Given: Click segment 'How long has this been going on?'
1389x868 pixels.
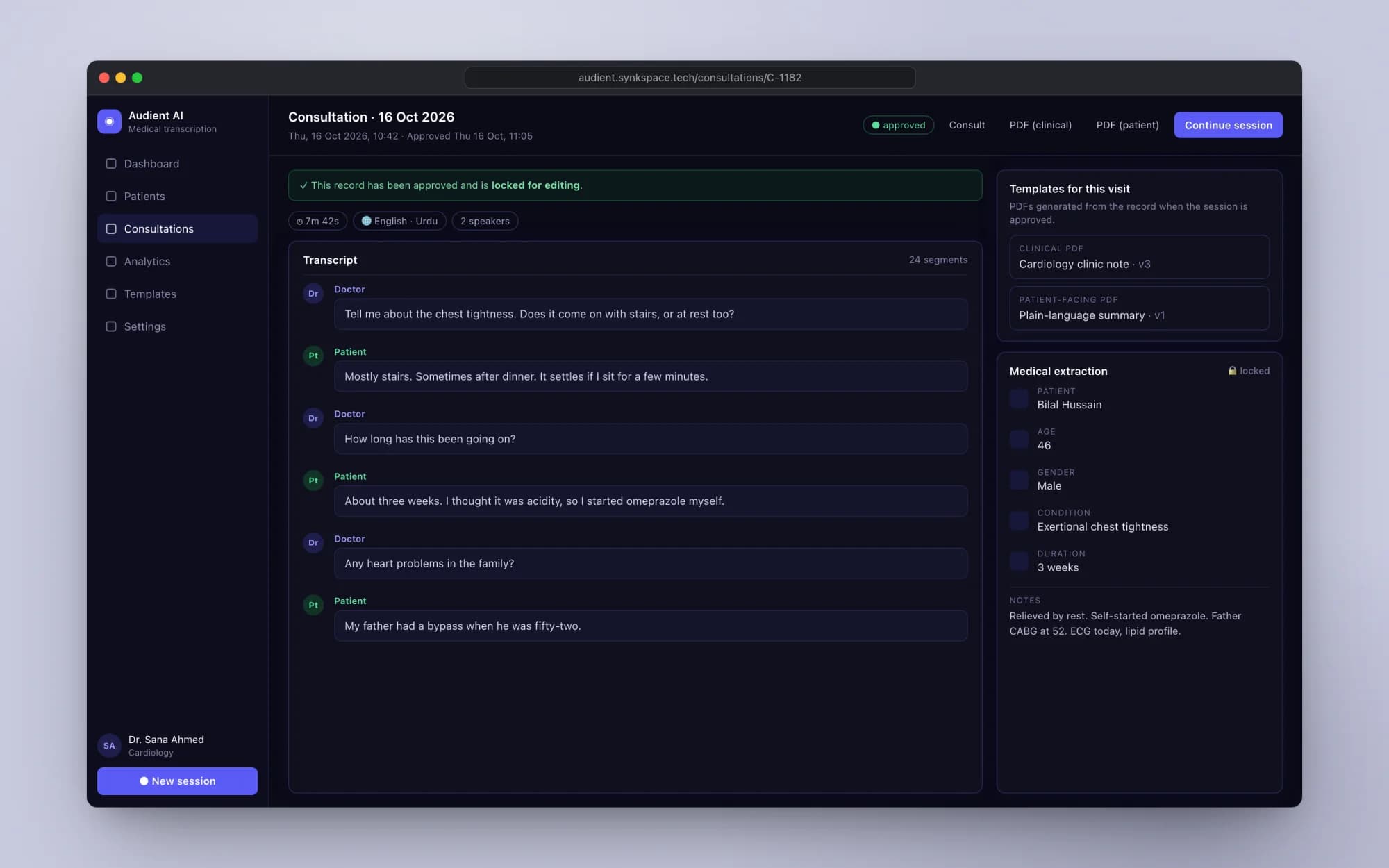Looking at the screenshot, I should point(651,439).
